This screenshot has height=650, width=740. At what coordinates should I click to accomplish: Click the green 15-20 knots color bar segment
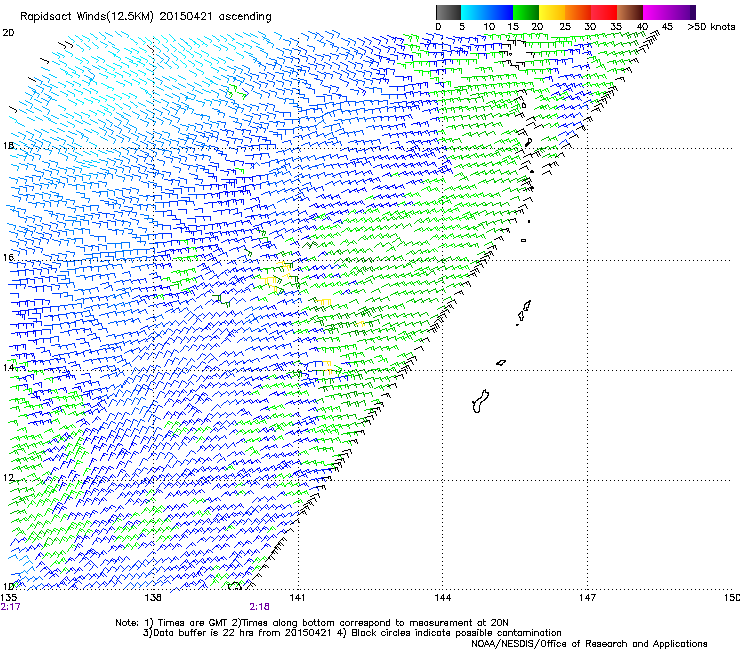tap(526, 12)
